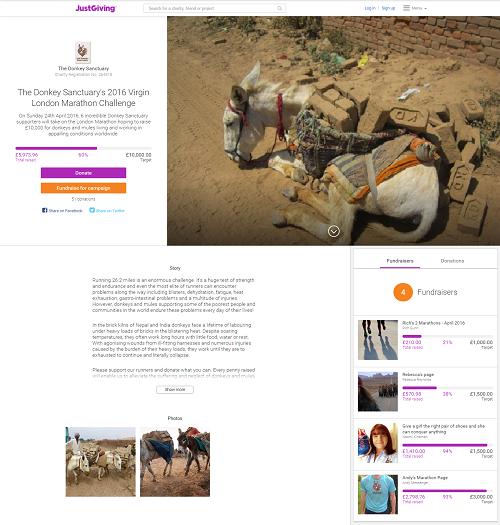Open the Log in link
Image resolution: width=500 pixels, height=525 pixels.
[370, 8]
